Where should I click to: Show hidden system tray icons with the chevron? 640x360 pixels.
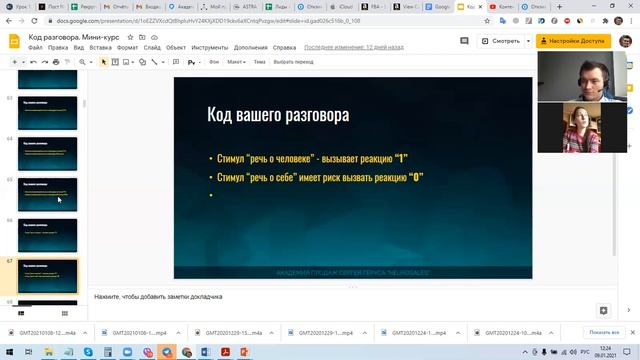(525, 352)
